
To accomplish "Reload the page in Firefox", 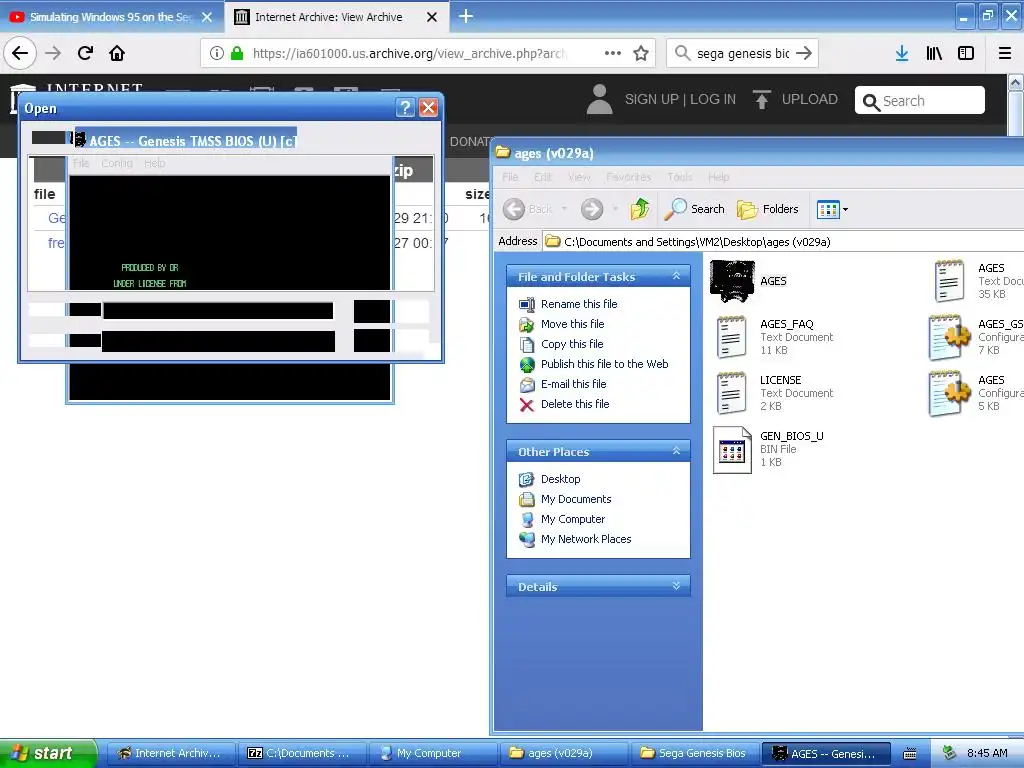I will (x=85, y=53).
